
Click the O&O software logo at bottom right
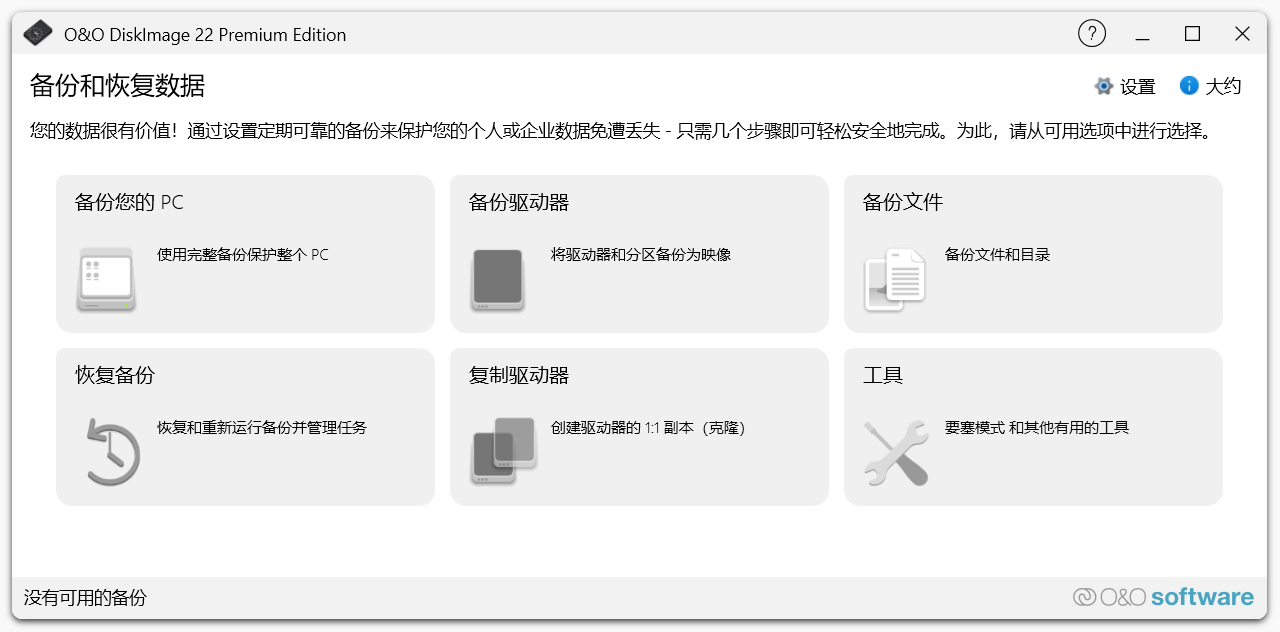click(1165, 596)
